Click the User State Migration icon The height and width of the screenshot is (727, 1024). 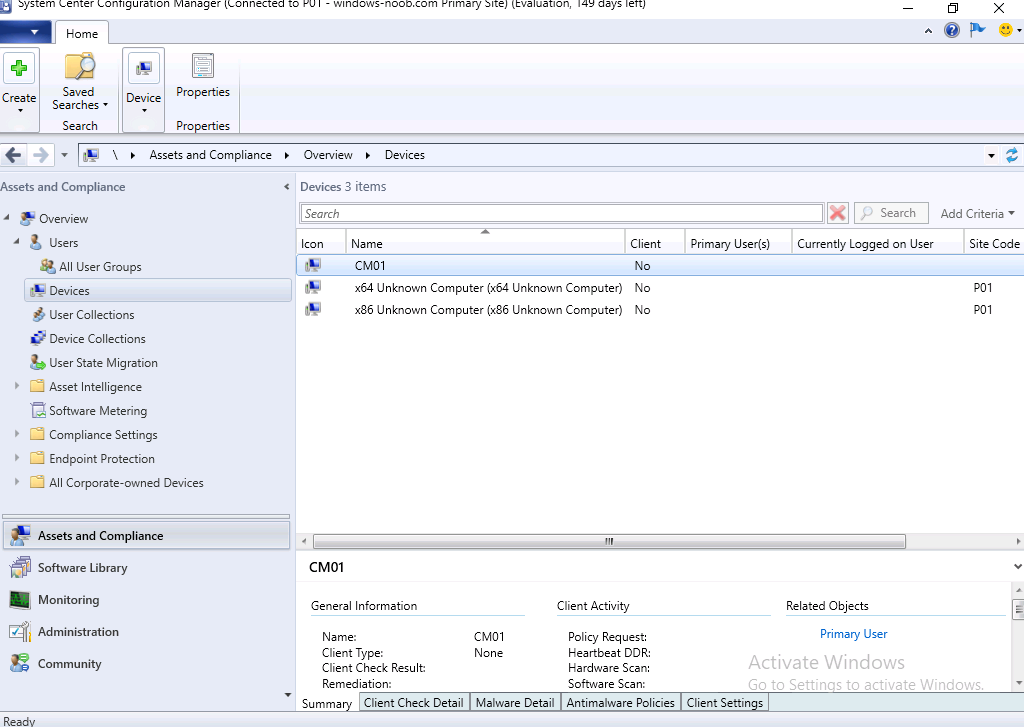point(39,363)
